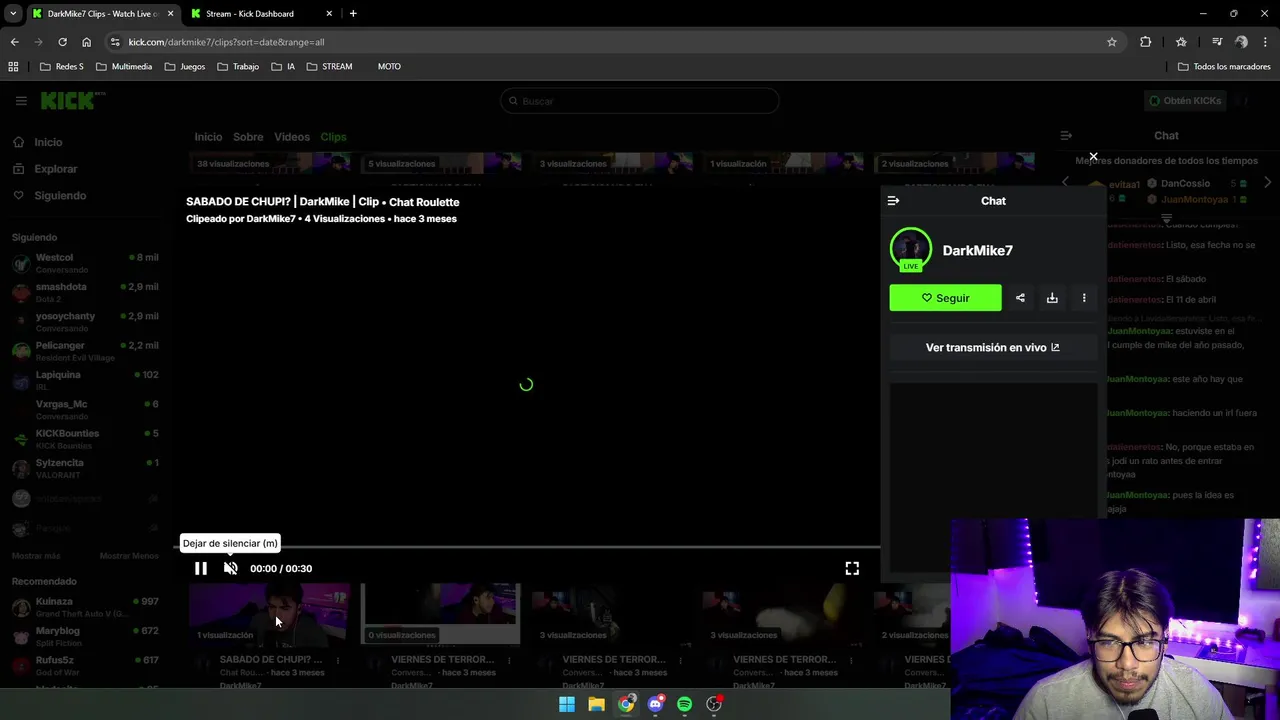Open the Multimedia bookmark folder
Viewport: 1280px width, 720px height.
(124, 67)
